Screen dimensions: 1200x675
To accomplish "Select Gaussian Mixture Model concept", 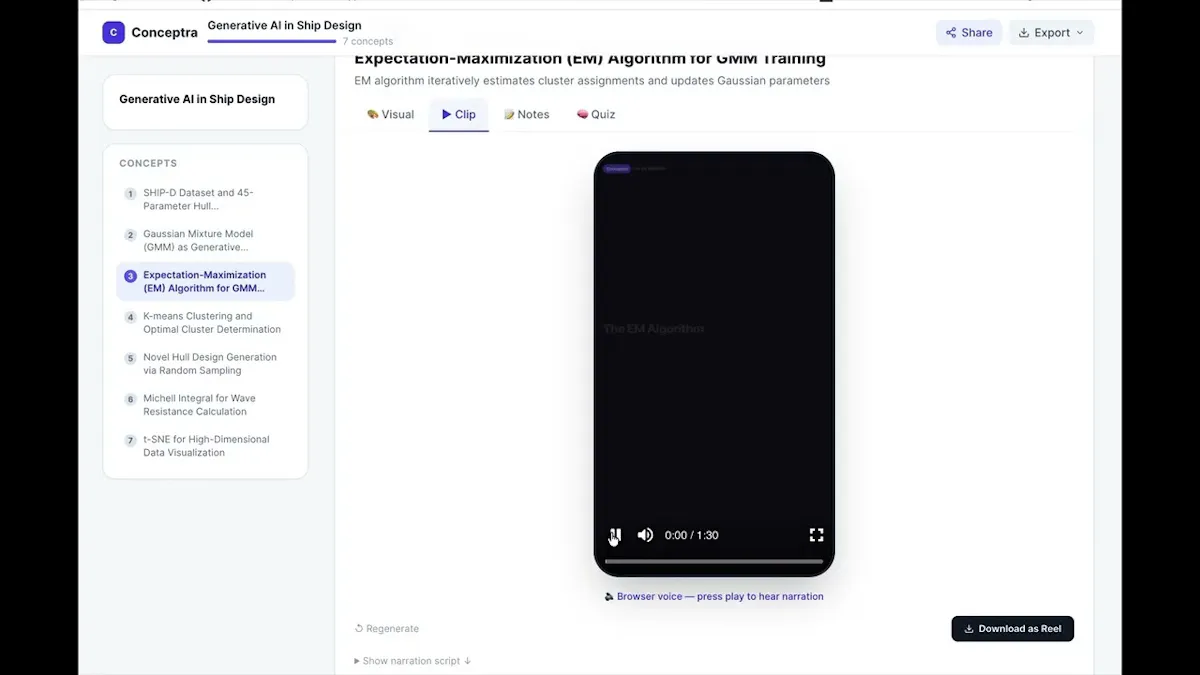I will (205, 240).
